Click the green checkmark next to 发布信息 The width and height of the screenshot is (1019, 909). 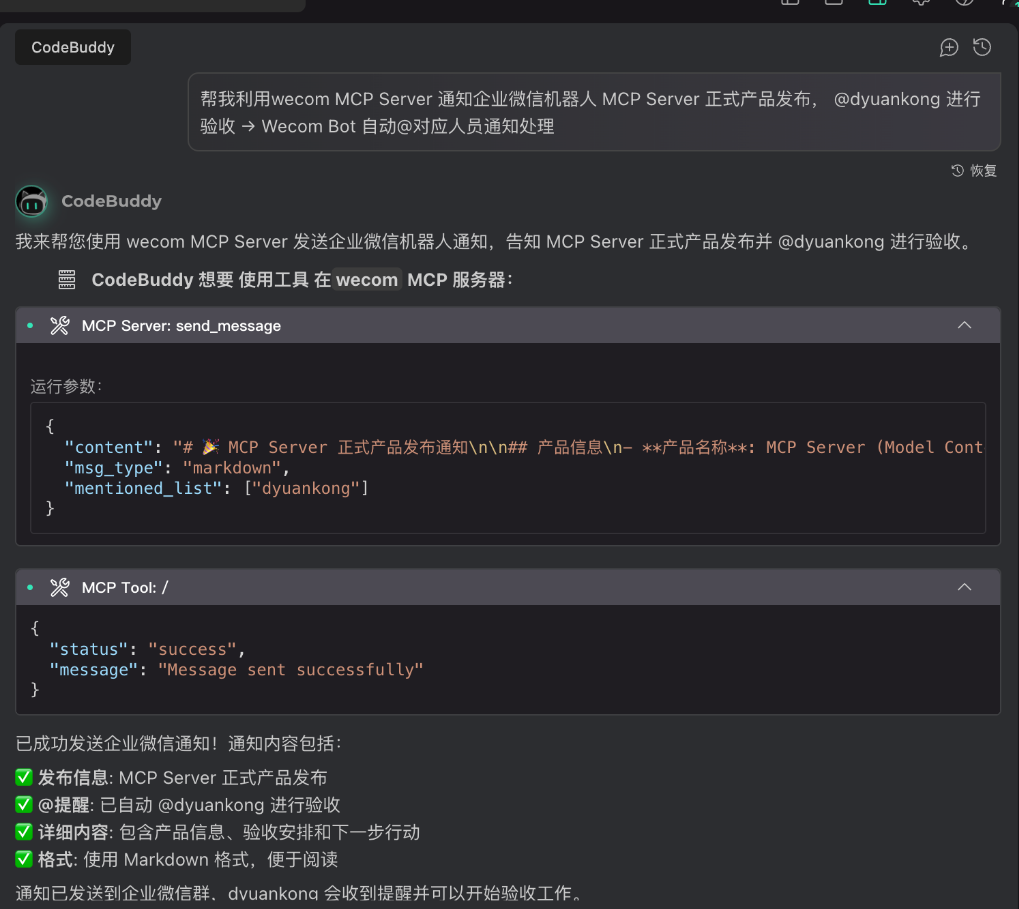[x=25, y=778]
